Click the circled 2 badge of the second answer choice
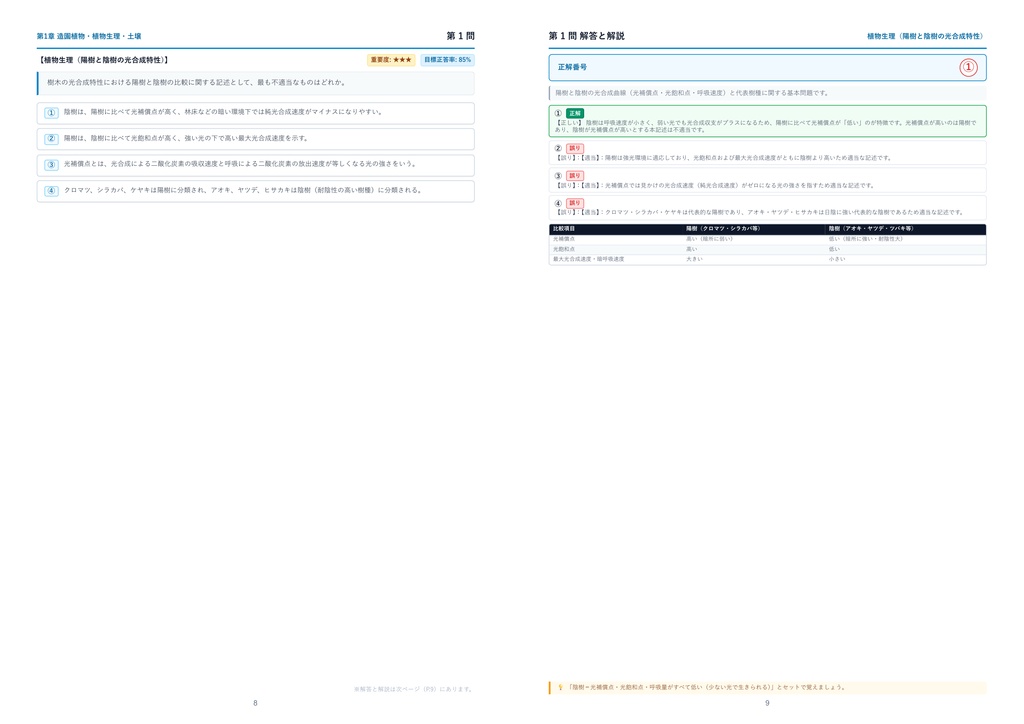 52,138
